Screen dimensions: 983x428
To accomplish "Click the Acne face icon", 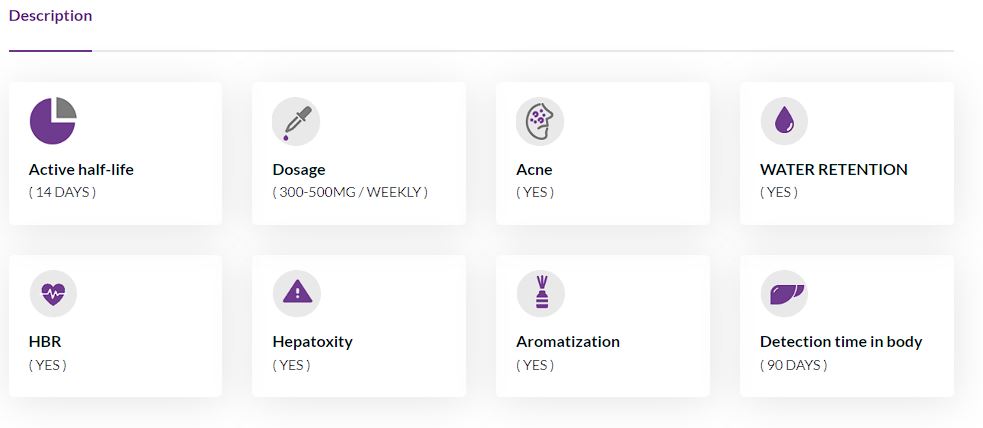I will [x=540, y=122].
